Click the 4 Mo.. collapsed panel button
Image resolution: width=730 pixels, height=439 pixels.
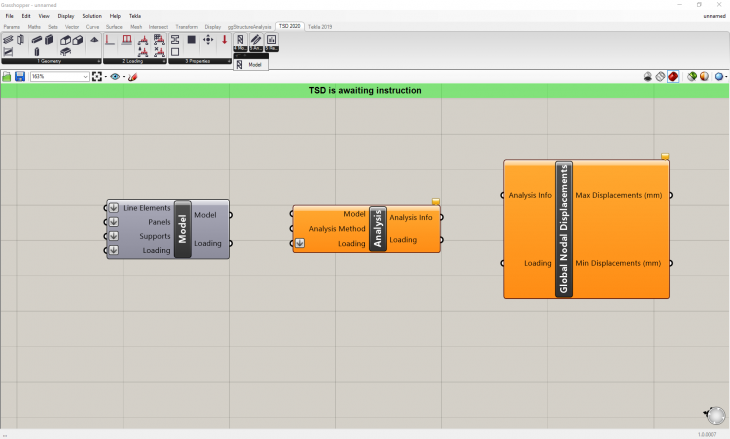[240, 42]
